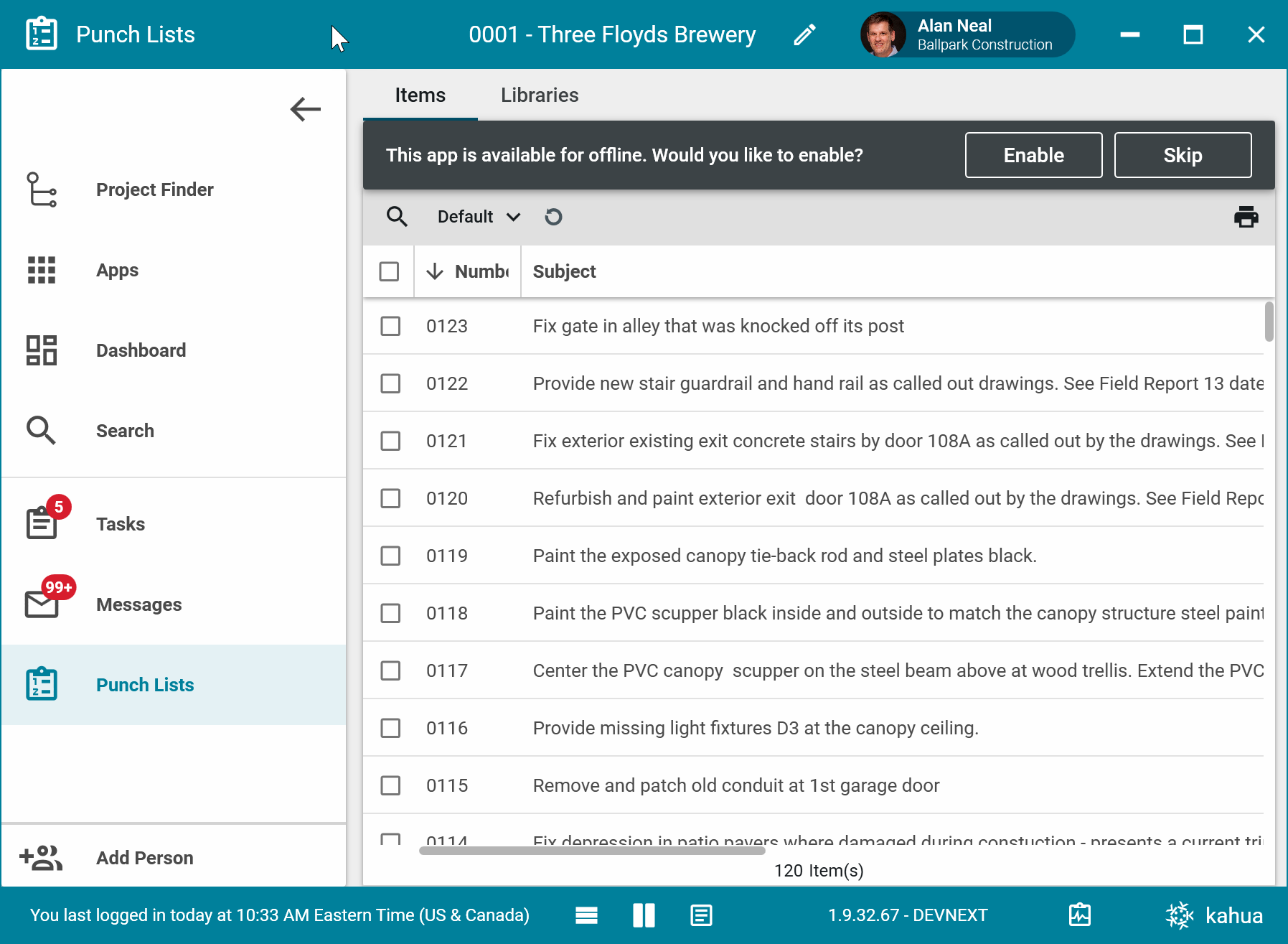Check the box for item 0121

(390, 441)
